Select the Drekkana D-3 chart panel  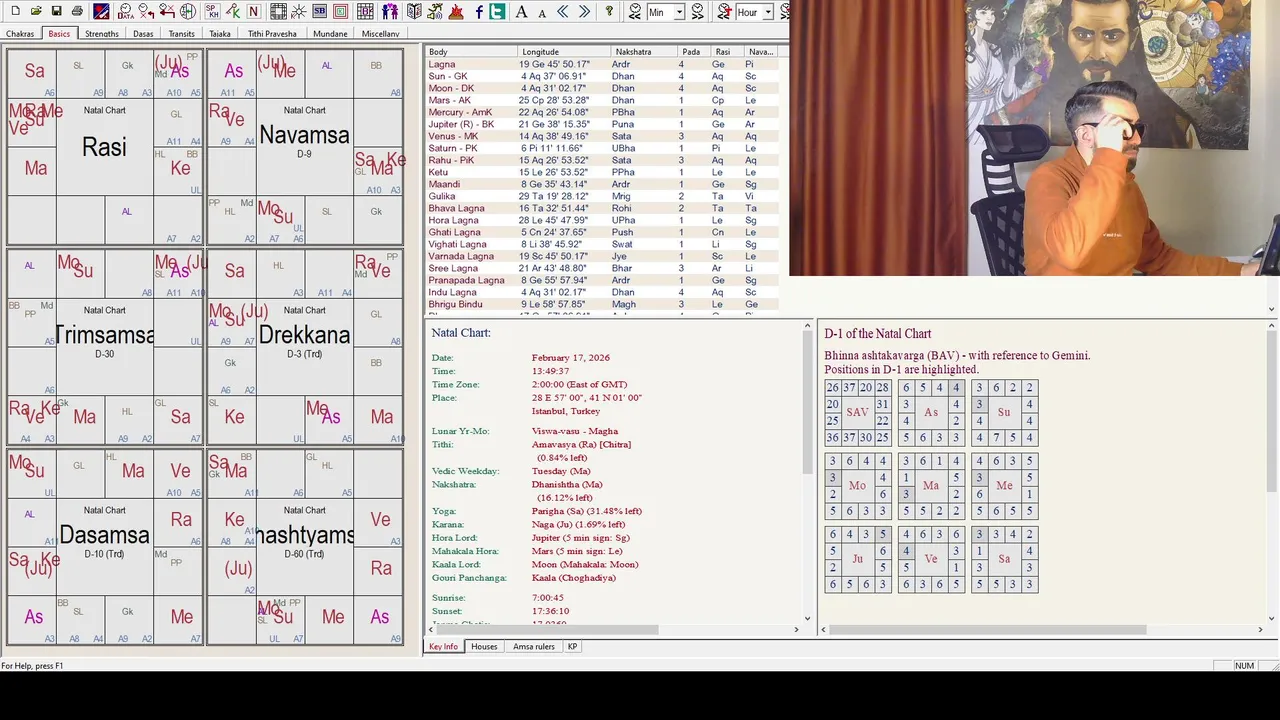click(305, 346)
